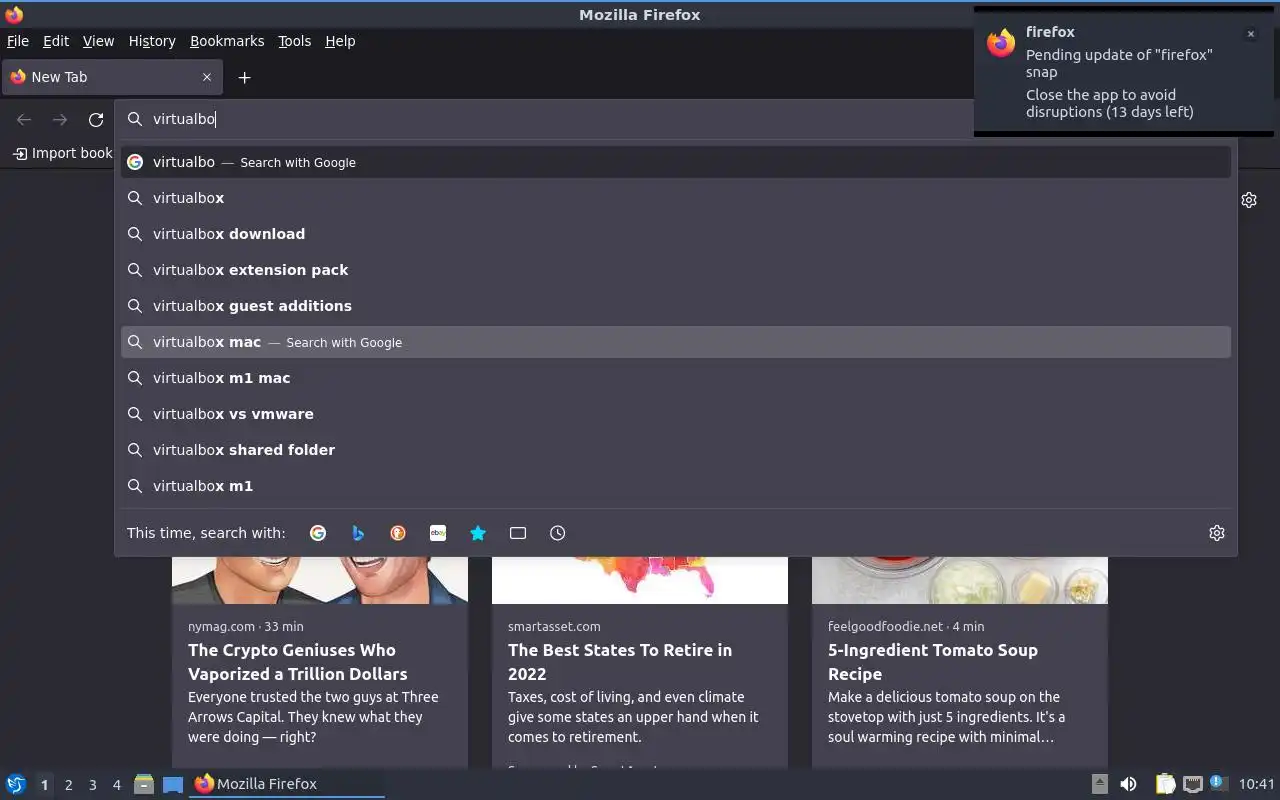The width and height of the screenshot is (1280, 800).
Task: Click the crypto article thumbnail image
Action: [x=320, y=580]
